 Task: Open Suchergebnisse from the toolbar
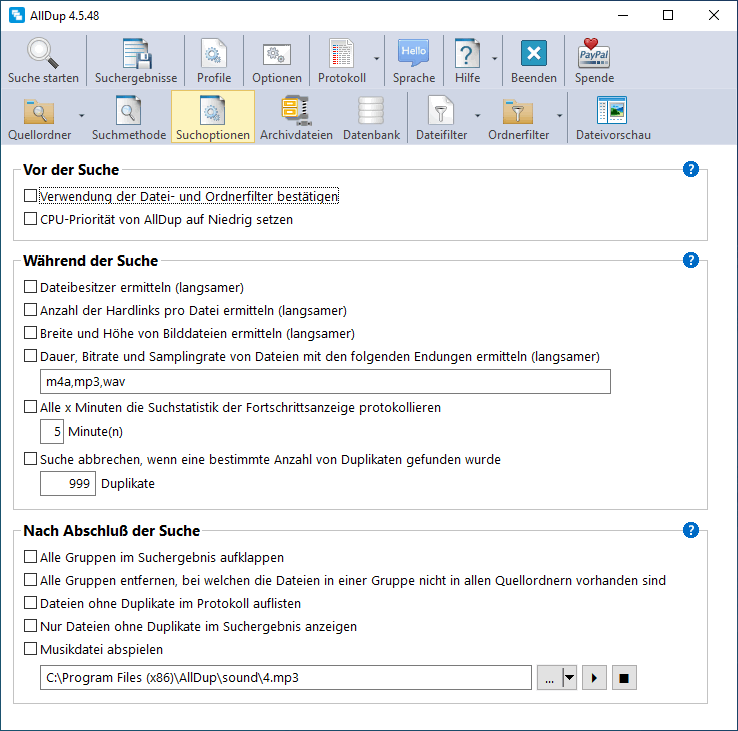[x=136, y=54]
